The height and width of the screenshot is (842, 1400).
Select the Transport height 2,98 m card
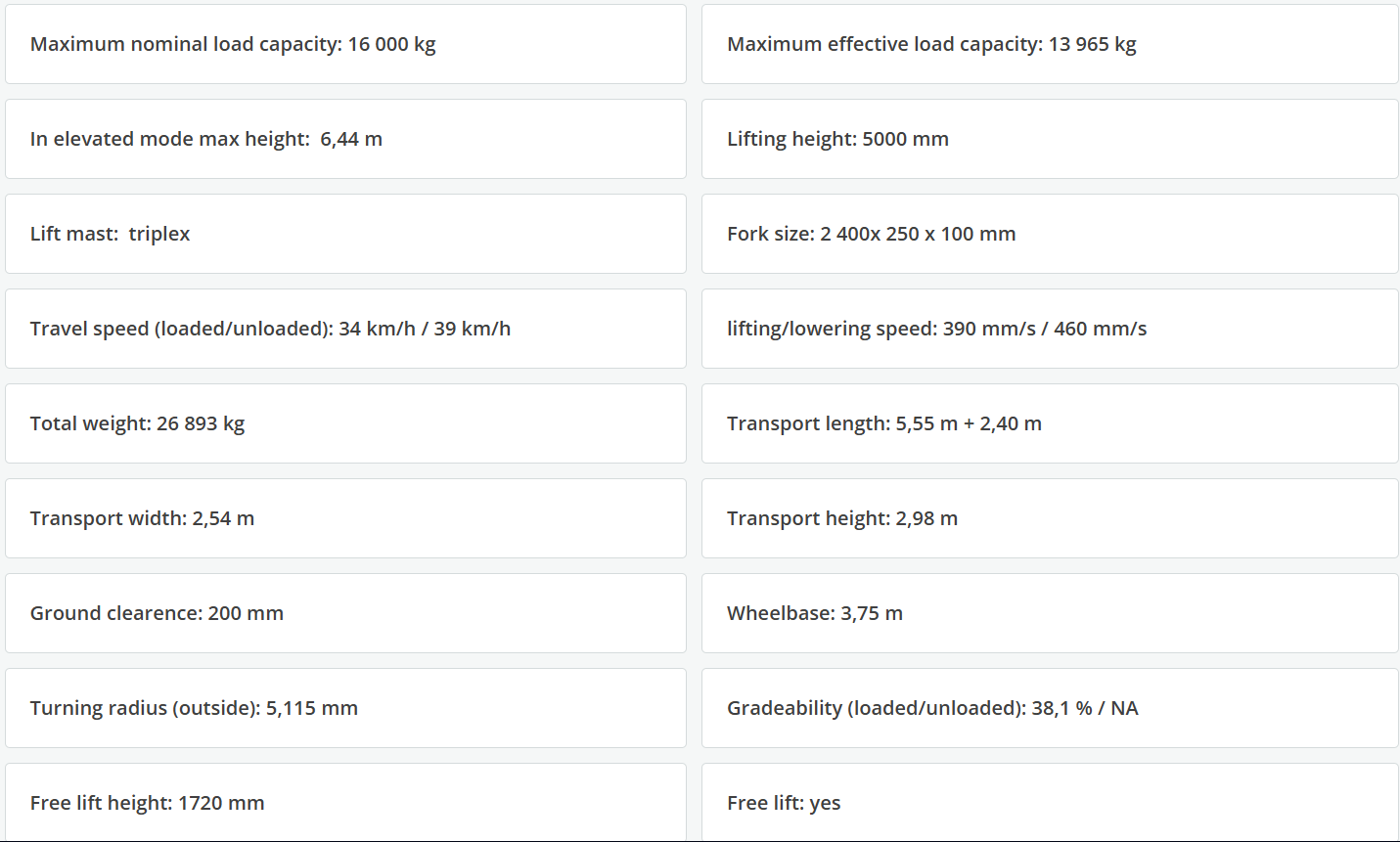pyautogui.click(x=1050, y=518)
